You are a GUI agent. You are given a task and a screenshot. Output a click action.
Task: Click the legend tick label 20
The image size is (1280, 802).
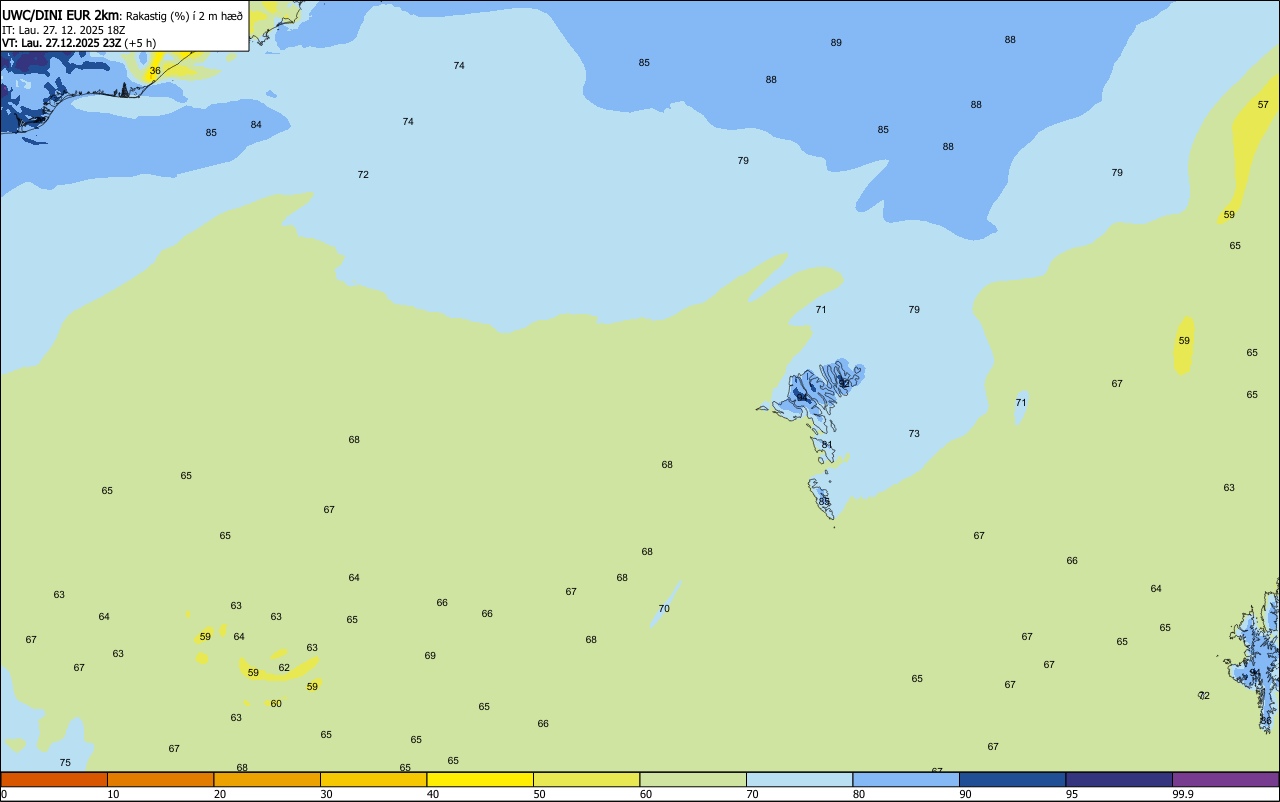[220, 794]
